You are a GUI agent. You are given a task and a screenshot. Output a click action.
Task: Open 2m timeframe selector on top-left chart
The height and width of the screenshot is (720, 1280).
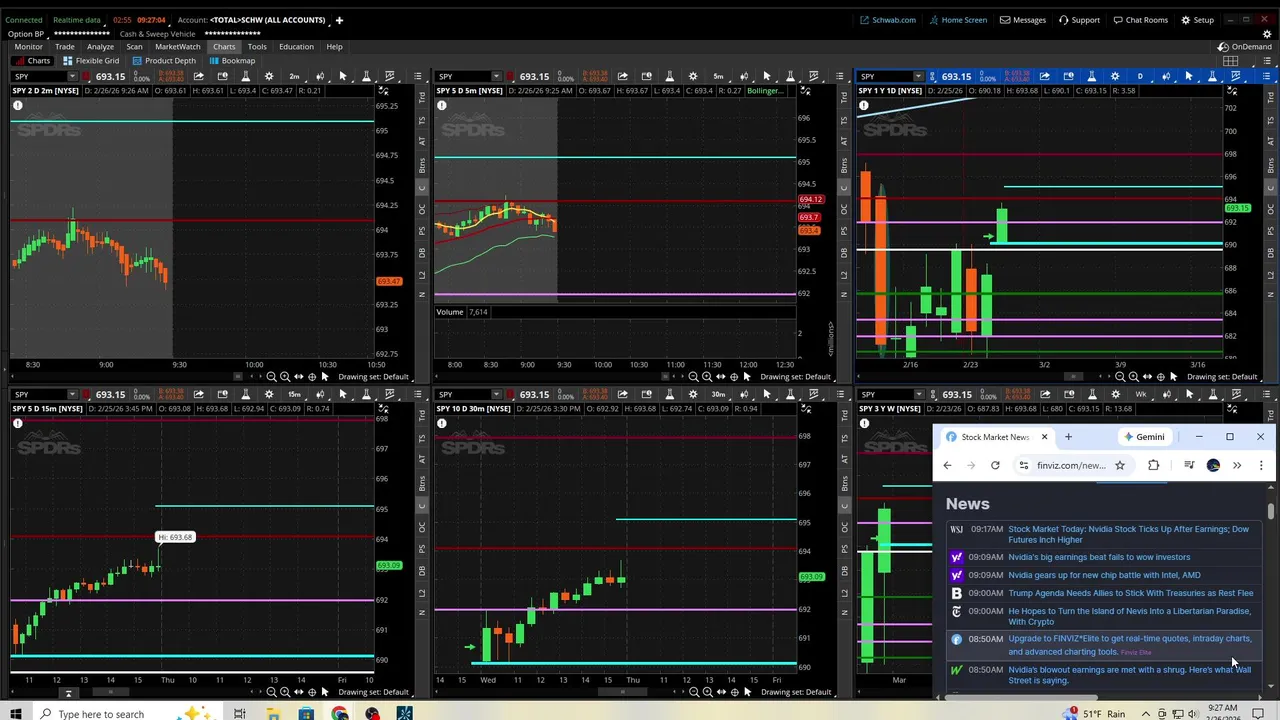[294, 76]
